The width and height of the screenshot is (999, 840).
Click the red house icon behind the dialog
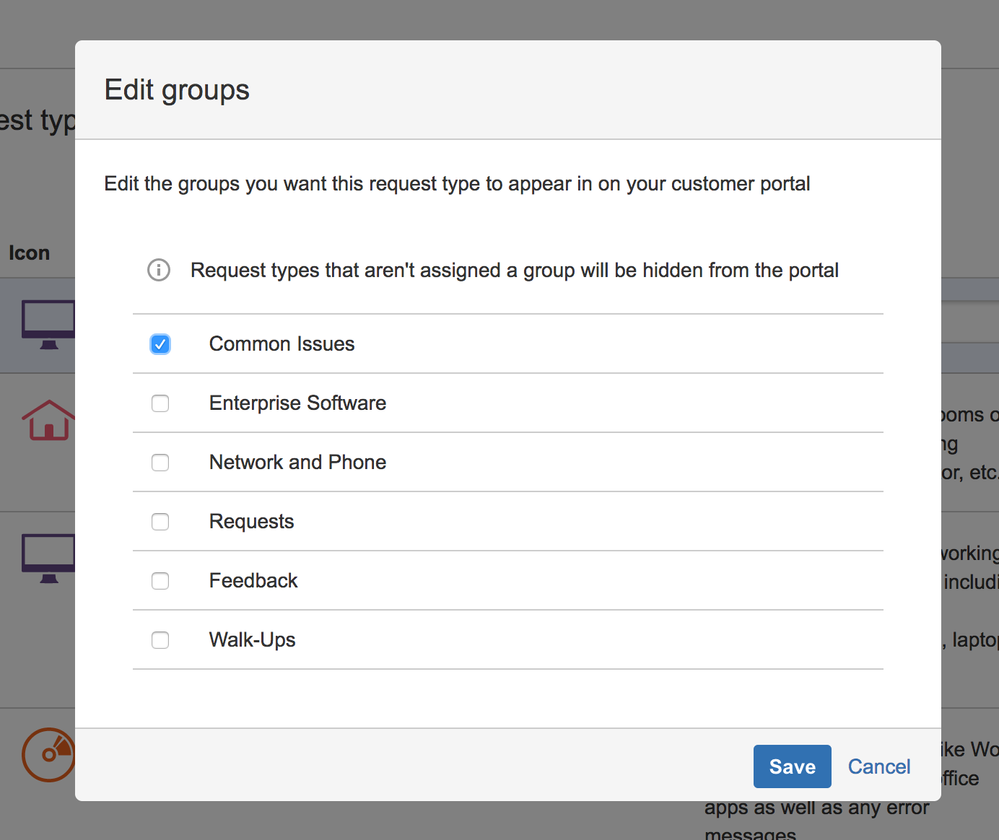[x=48, y=421]
